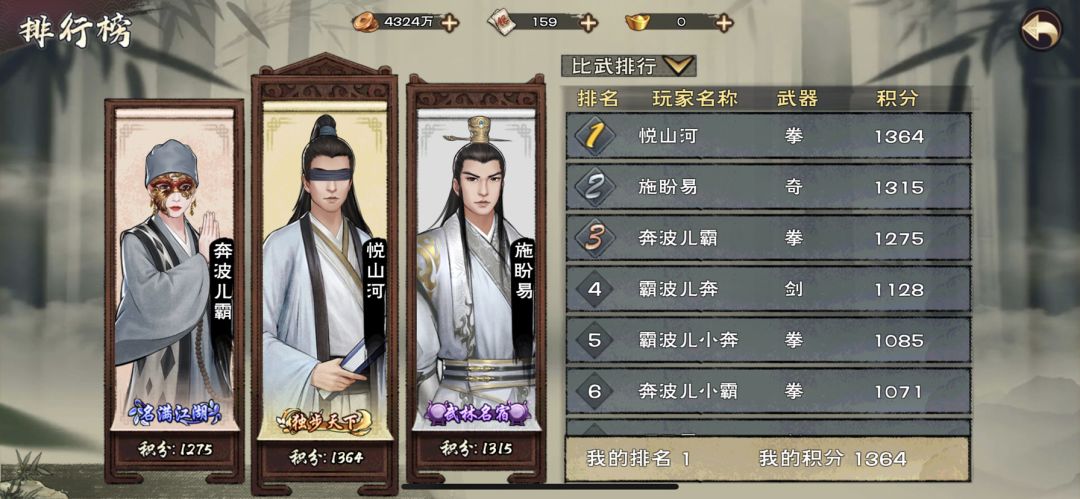Tap the rank 1 gold medal badge
This screenshot has width=1080, height=499.
[594, 136]
